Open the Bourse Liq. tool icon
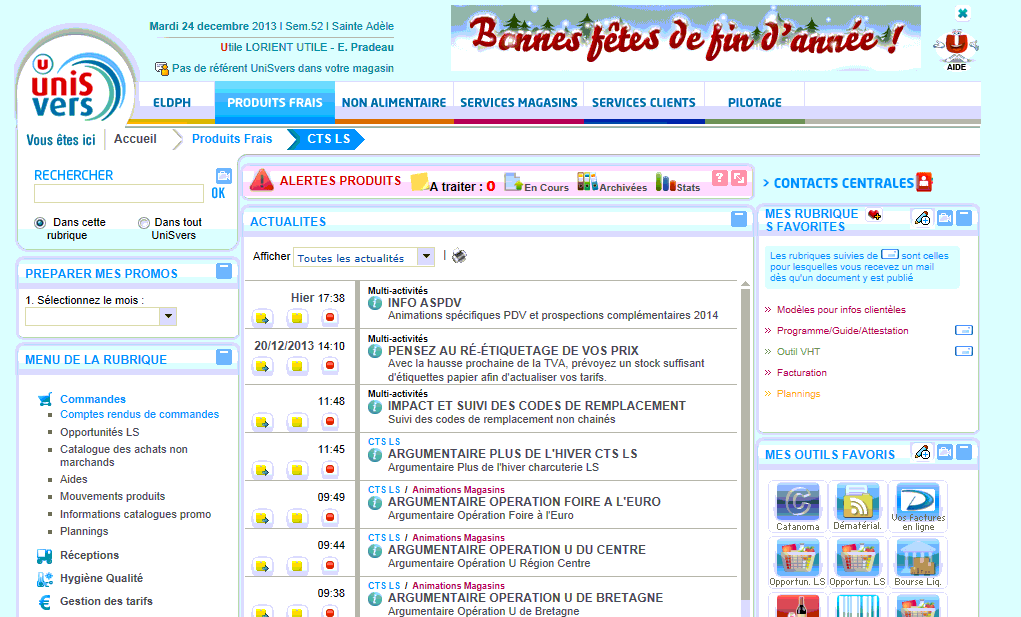This screenshot has height=617, width=1021. click(x=917, y=558)
